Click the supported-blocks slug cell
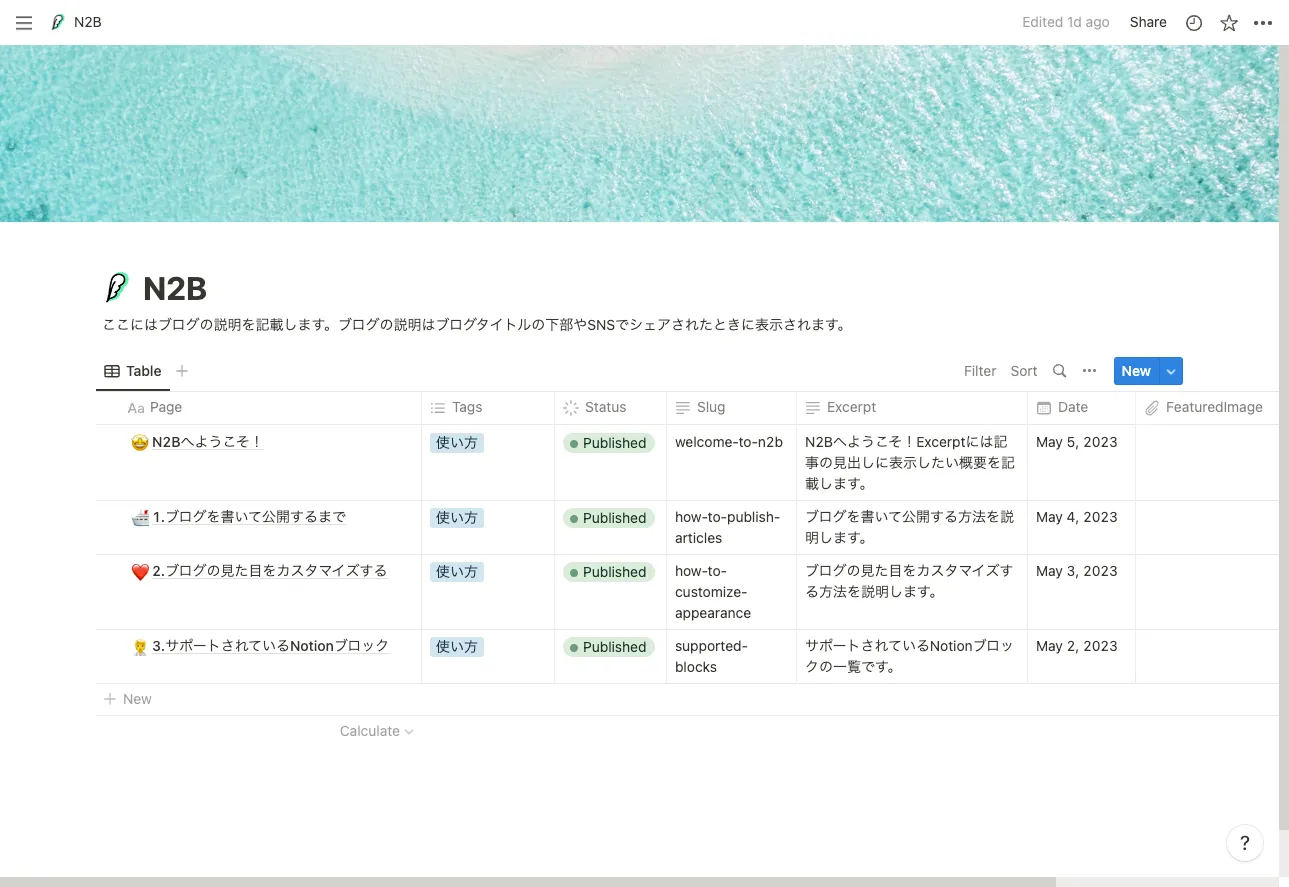The width and height of the screenshot is (1289, 887). [x=731, y=657]
